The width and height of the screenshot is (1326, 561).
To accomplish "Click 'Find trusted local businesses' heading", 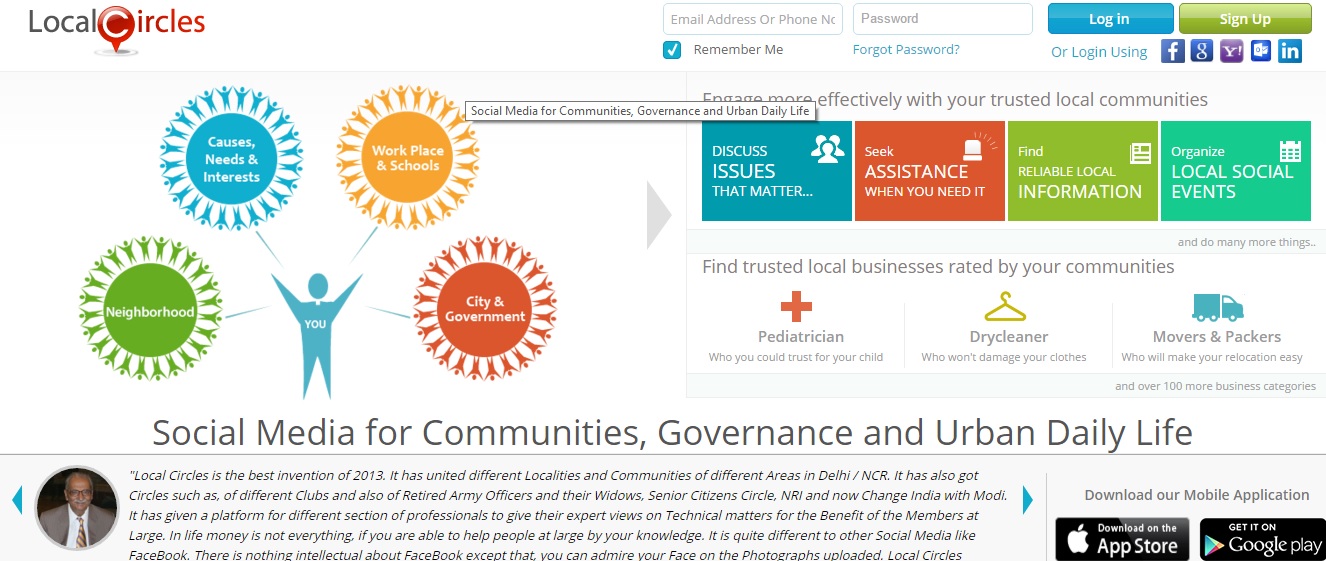I will [x=938, y=267].
